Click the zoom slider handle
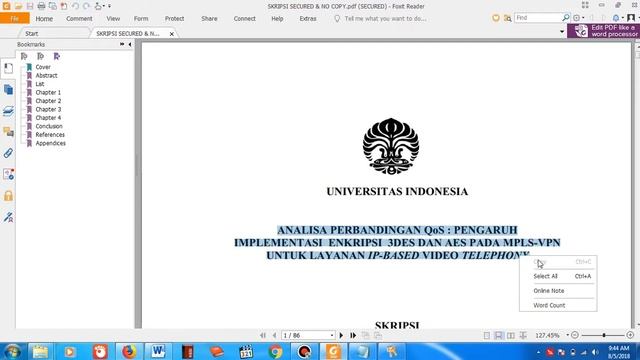Viewport: 640px width, 360px height. (x=604, y=335)
